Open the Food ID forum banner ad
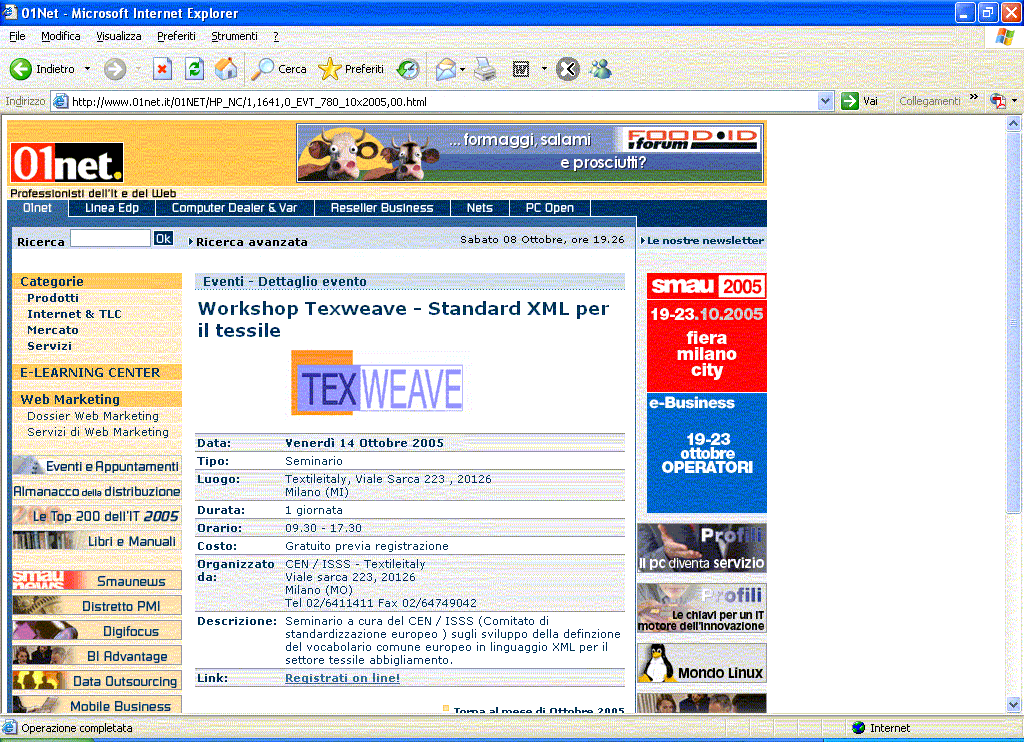The image size is (1024, 742). (530, 153)
